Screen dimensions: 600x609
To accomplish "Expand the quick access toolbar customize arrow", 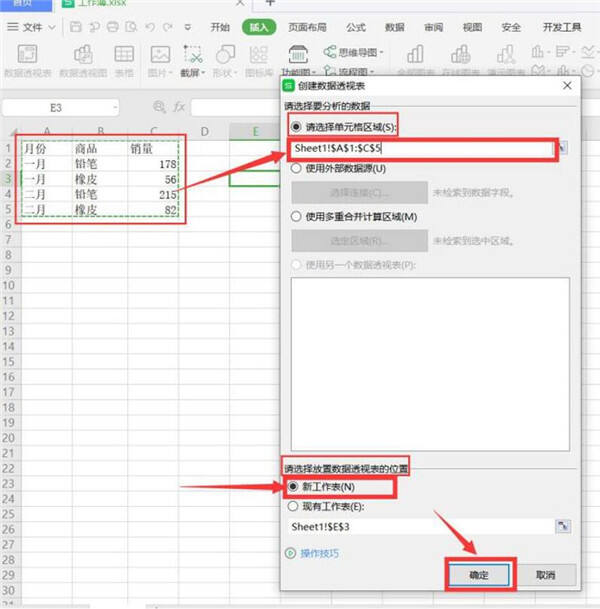I will (188, 27).
